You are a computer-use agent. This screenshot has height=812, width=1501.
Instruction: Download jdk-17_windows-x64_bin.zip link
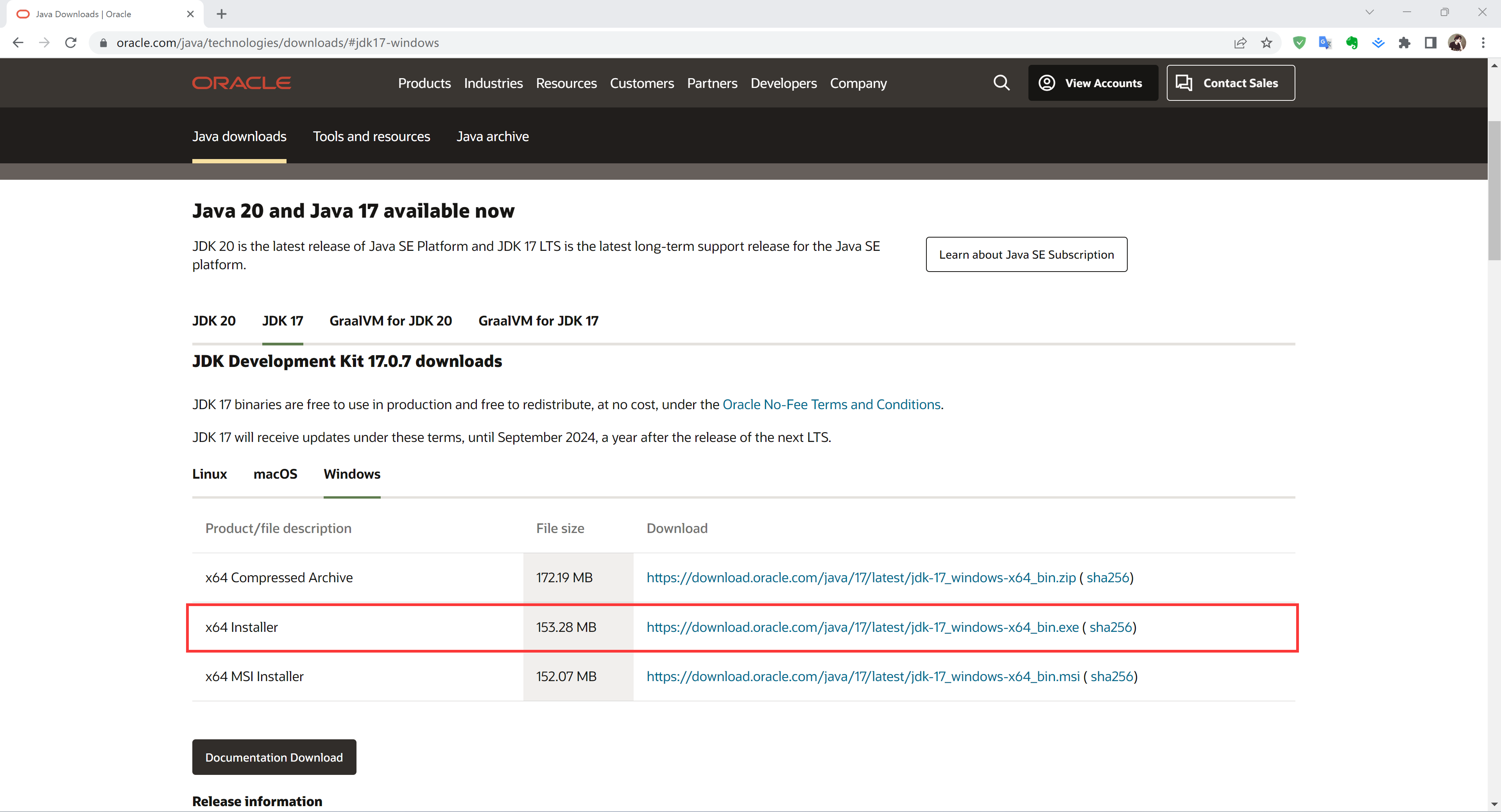861,577
